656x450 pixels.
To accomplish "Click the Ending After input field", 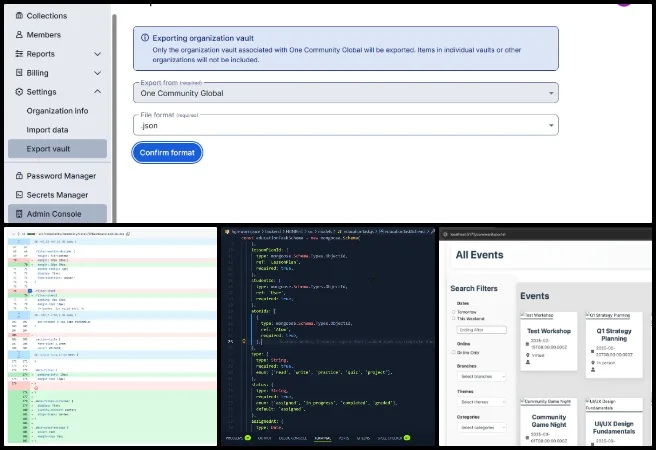I will point(482,330).
